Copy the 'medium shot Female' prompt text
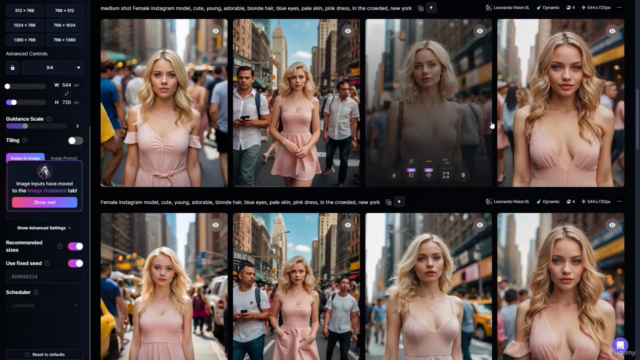 [x=420, y=8]
